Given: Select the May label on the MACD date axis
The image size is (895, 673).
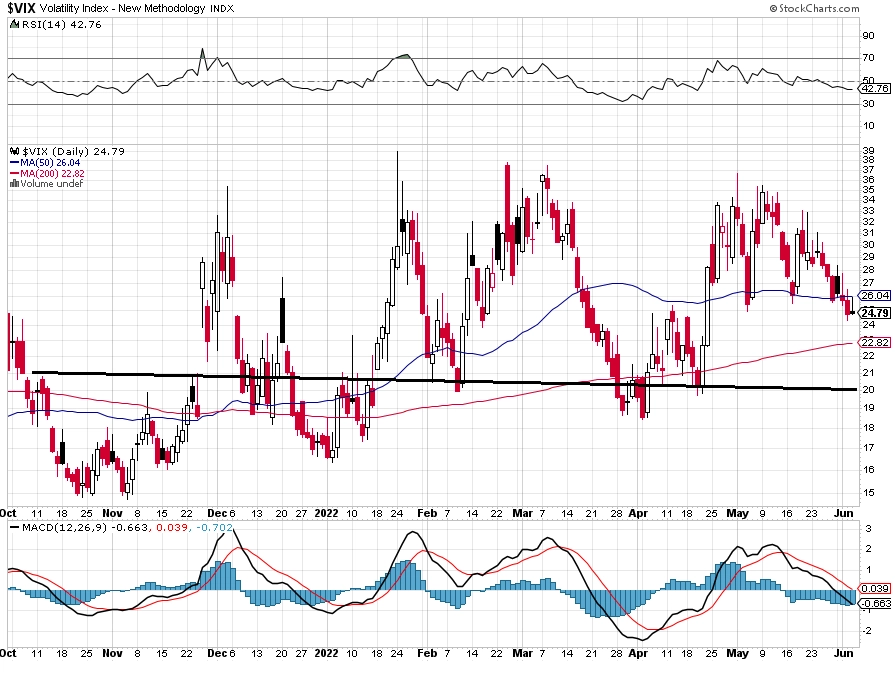Looking at the screenshot, I should pos(737,653).
